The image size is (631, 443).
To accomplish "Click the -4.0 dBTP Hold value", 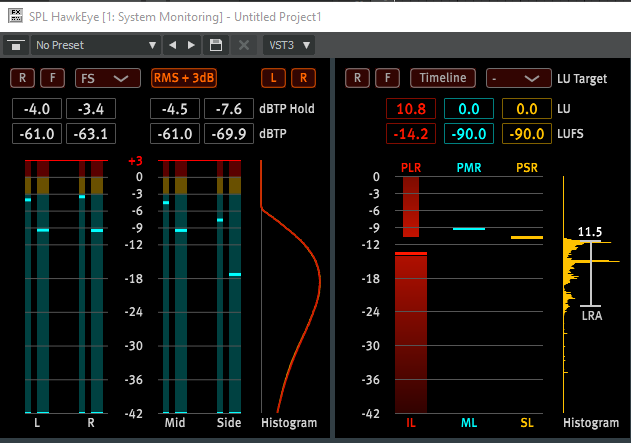I will pyautogui.click(x=37, y=109).
